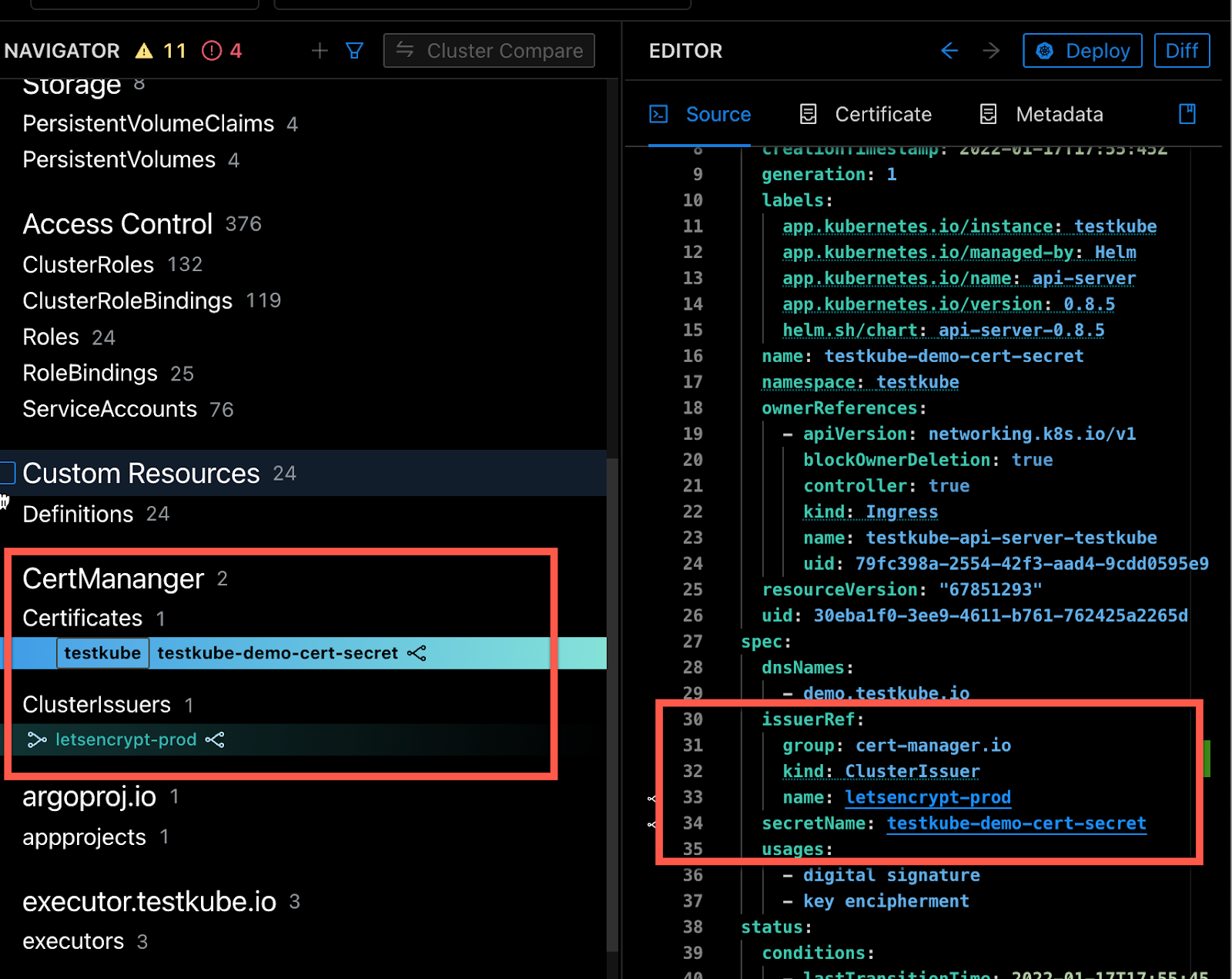1232x979 pixels.
Task: Click the warnings triangle icon in Navigator header
Action: pos(144,51)
